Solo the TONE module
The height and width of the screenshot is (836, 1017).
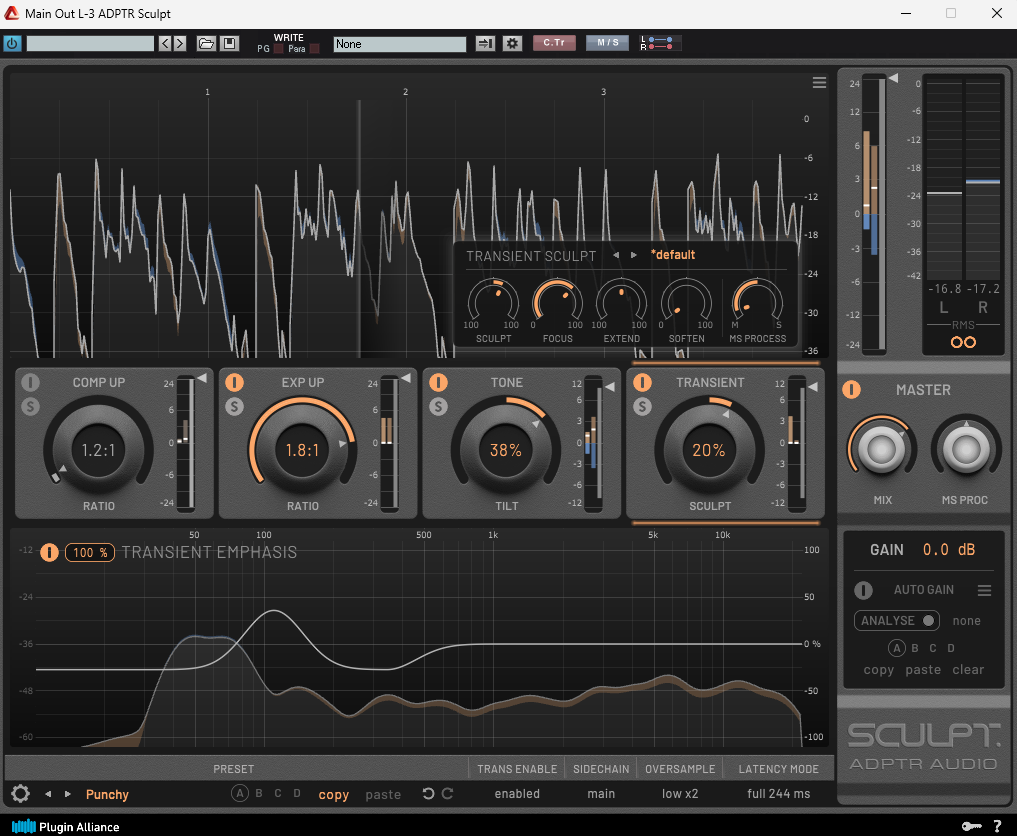[438, 407]
